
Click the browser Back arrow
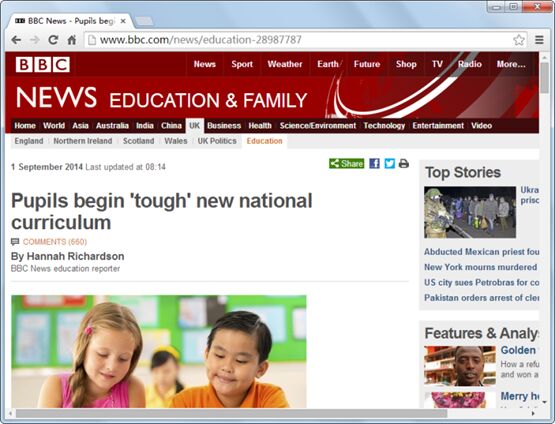[x=16, y=40]
